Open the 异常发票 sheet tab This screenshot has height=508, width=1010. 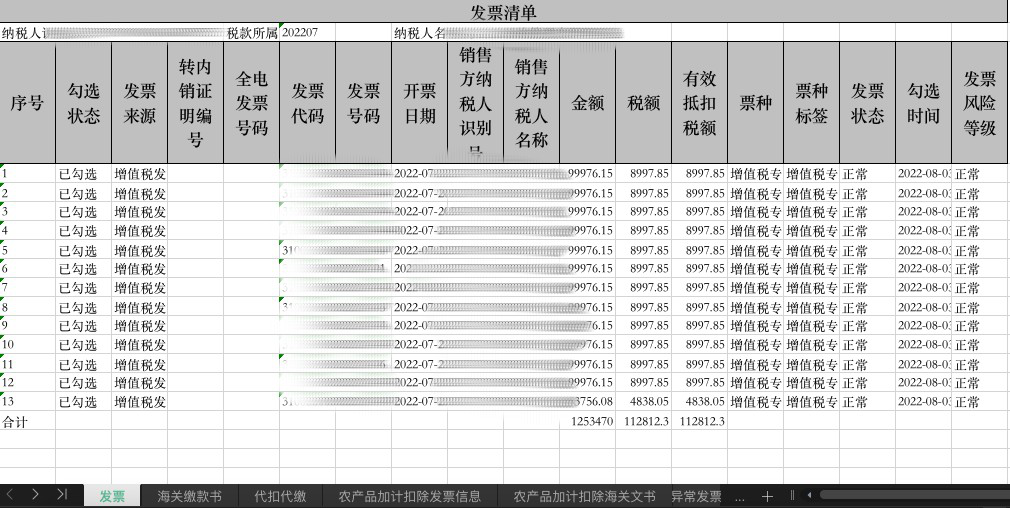696,496
